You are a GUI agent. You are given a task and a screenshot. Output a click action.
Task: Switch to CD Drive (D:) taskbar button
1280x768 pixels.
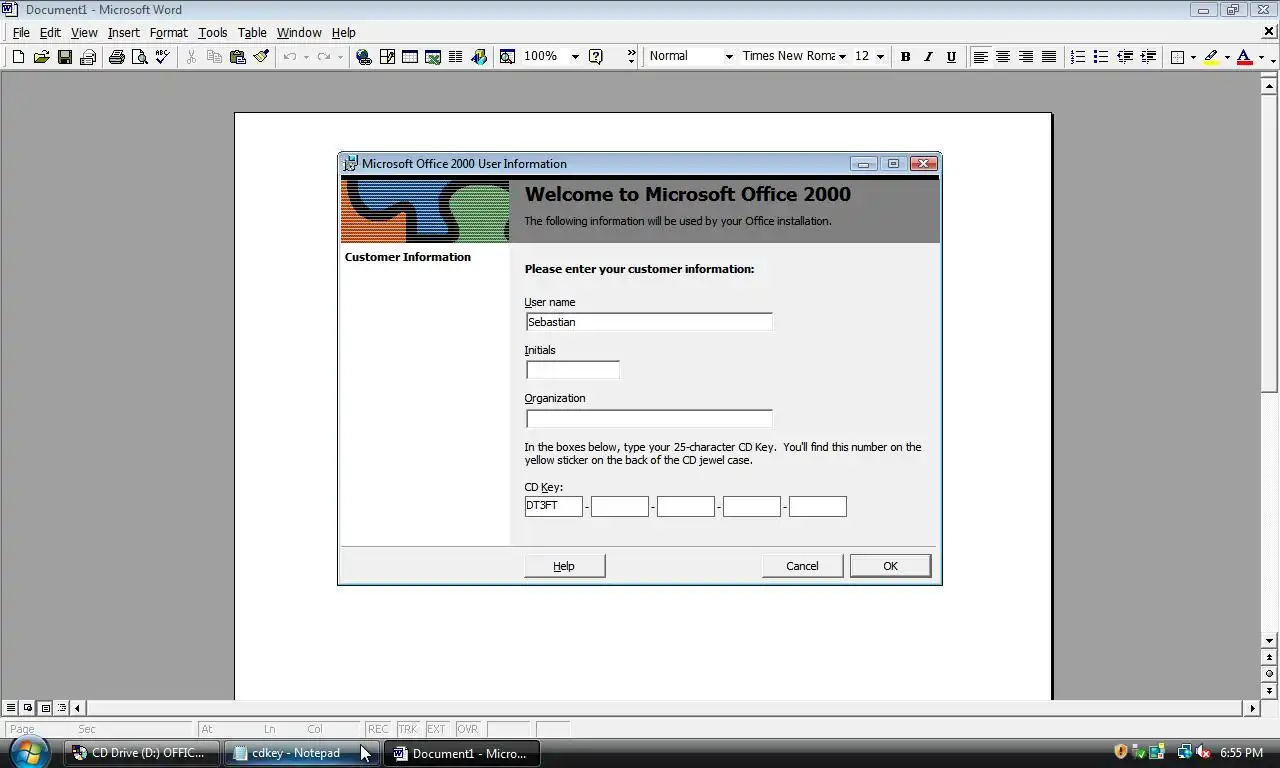point(142,753)
